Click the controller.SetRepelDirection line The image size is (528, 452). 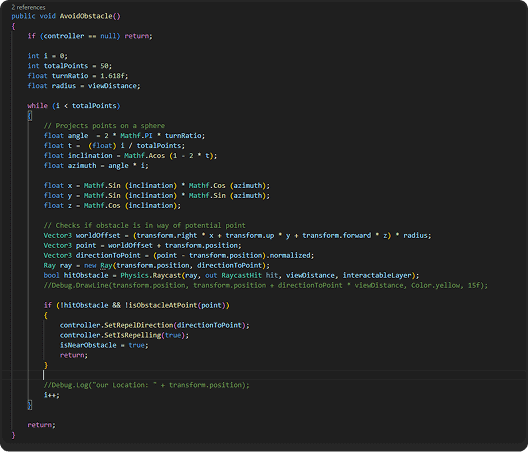155,325
